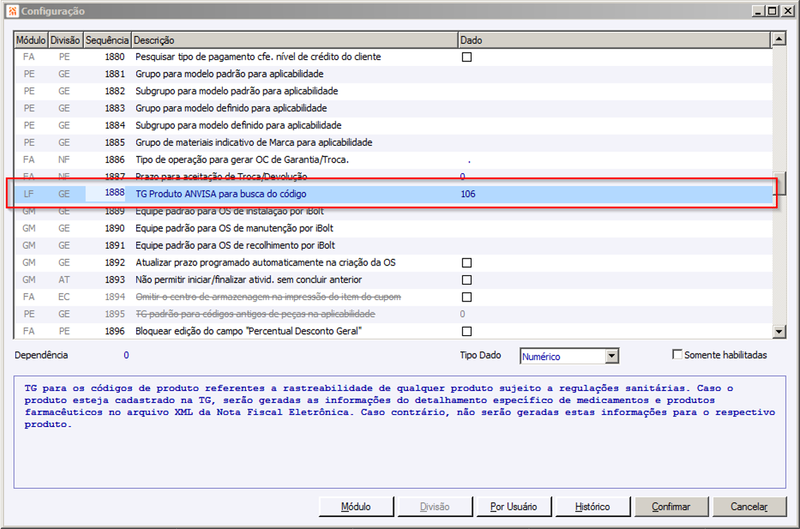Screen dimensions: 800x529
Task: Click the vertical scrollbar thumb
Action: click(x=779, y=184)
